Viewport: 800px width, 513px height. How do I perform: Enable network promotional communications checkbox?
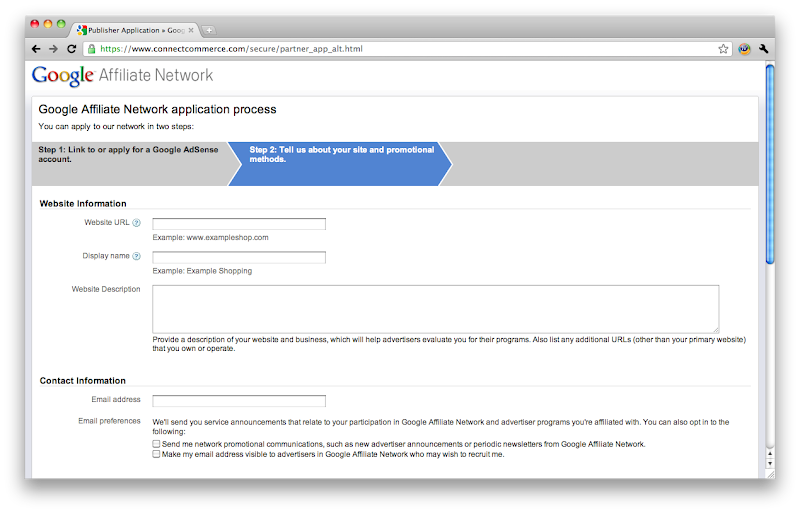click(156, 443)
